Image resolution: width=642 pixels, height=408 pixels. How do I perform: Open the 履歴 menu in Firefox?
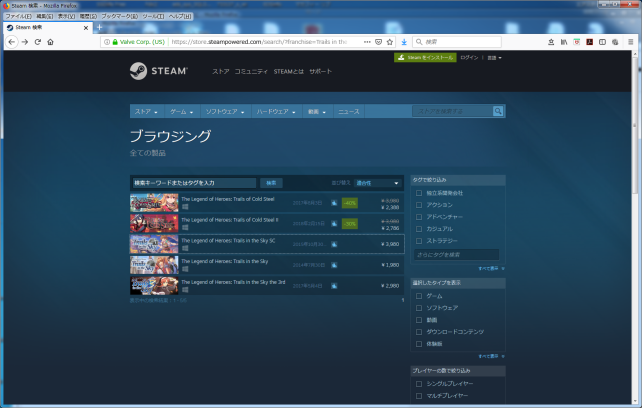point(88,16)
